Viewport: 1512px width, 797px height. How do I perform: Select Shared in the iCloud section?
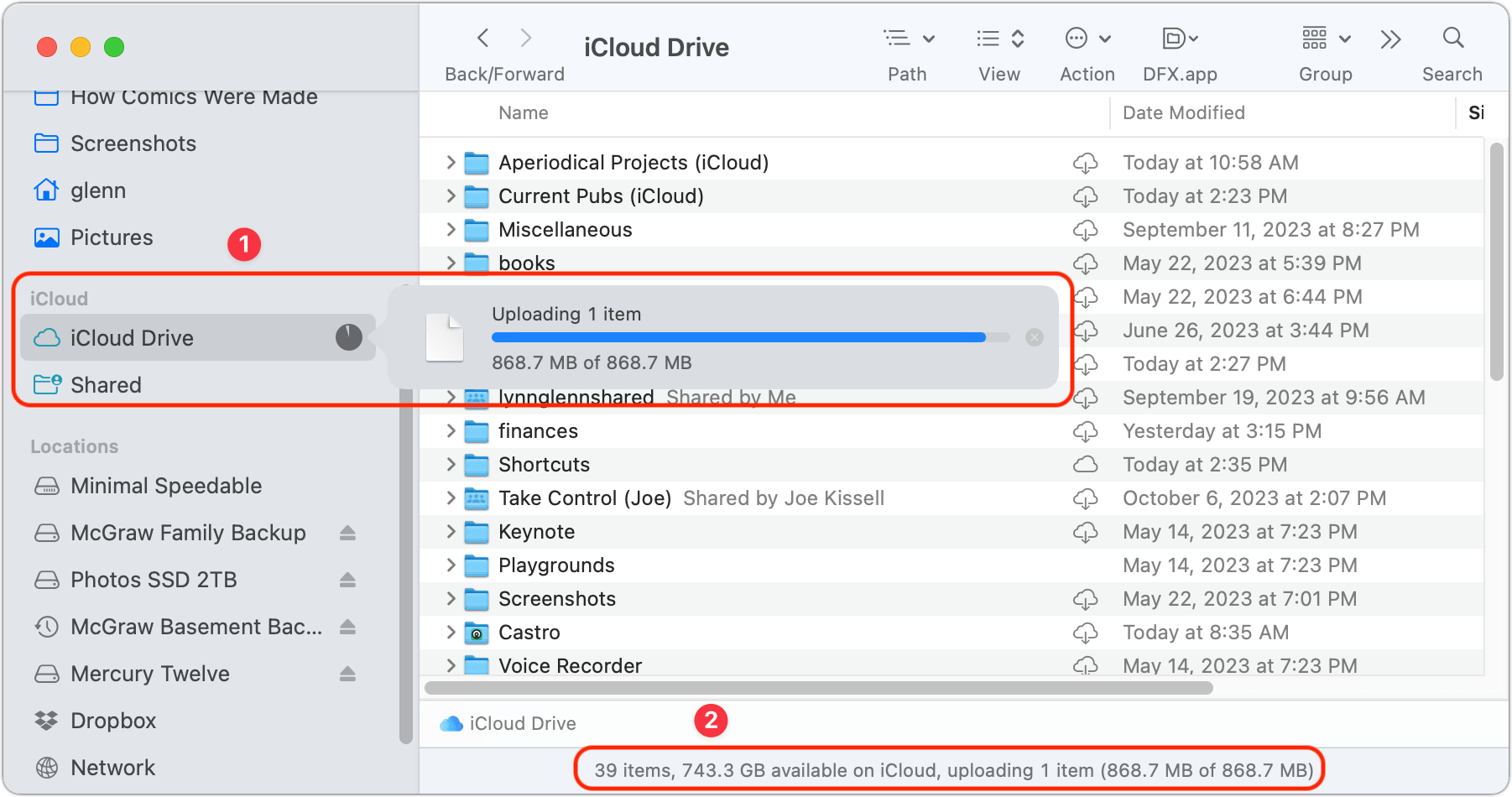[x=106, y=385]
